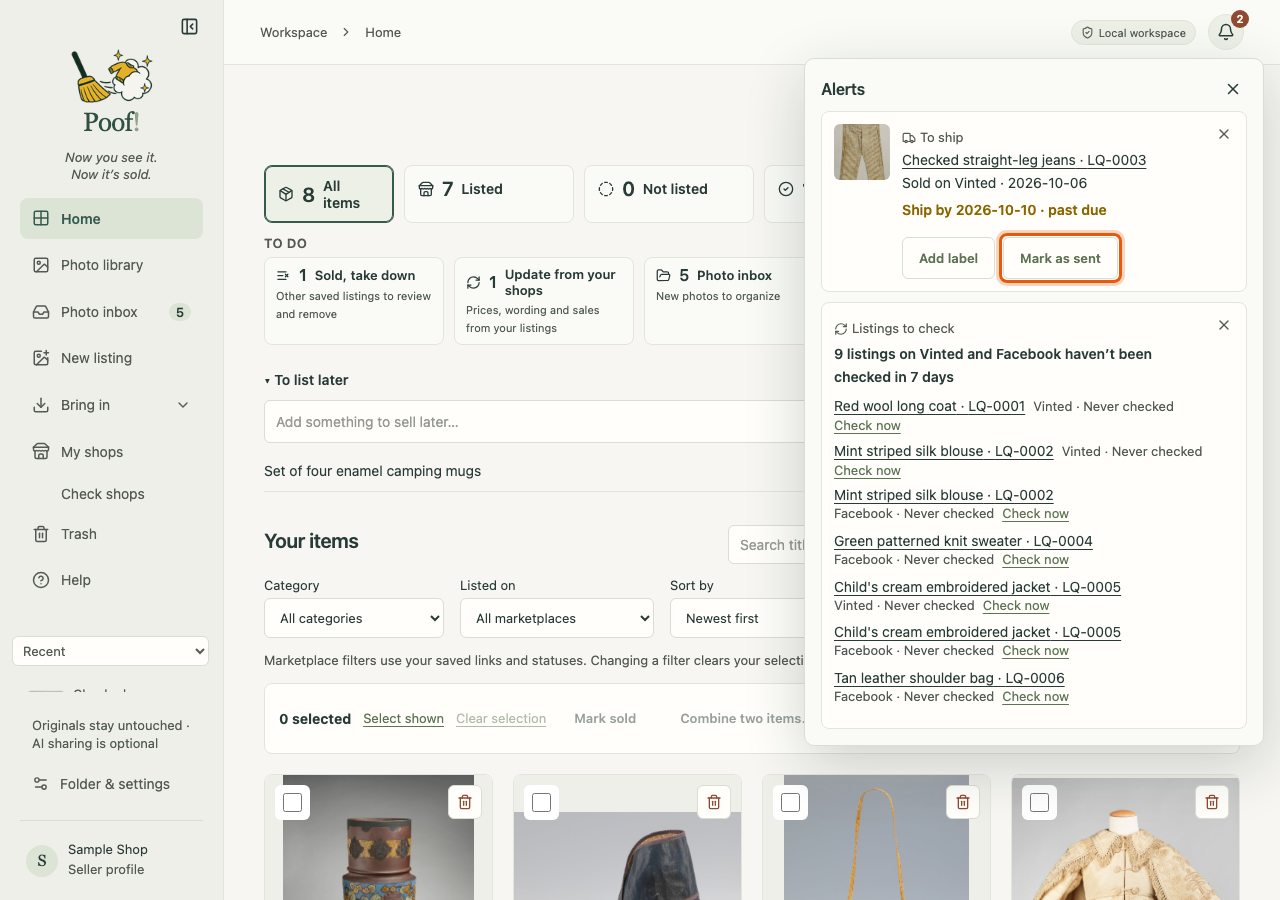Tick the checkbox on the second item card
Image resolution: width=1280 pixels, height=900 pixels.
[541, 802]
